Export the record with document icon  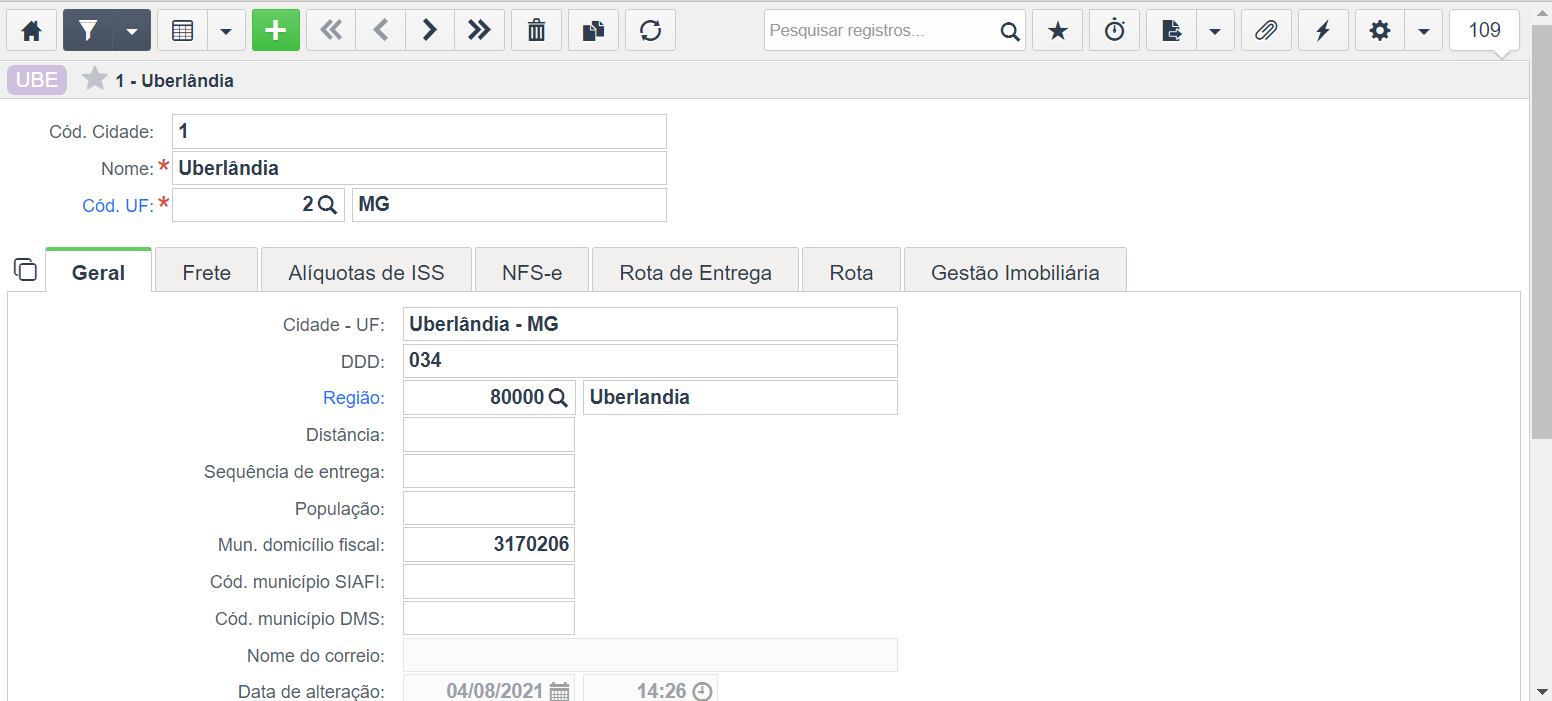[x=1172, y=31]
